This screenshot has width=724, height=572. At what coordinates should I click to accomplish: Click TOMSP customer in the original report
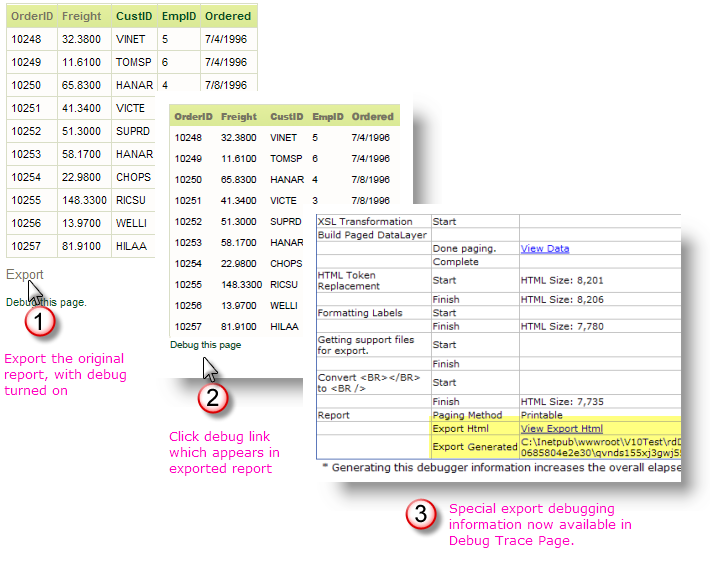coord(133,62)
